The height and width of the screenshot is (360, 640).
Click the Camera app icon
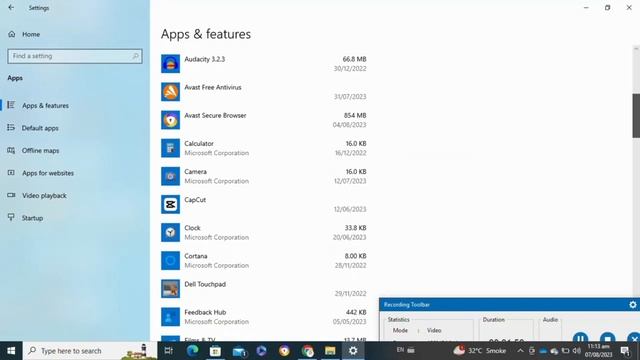click(x=170, y=176)
